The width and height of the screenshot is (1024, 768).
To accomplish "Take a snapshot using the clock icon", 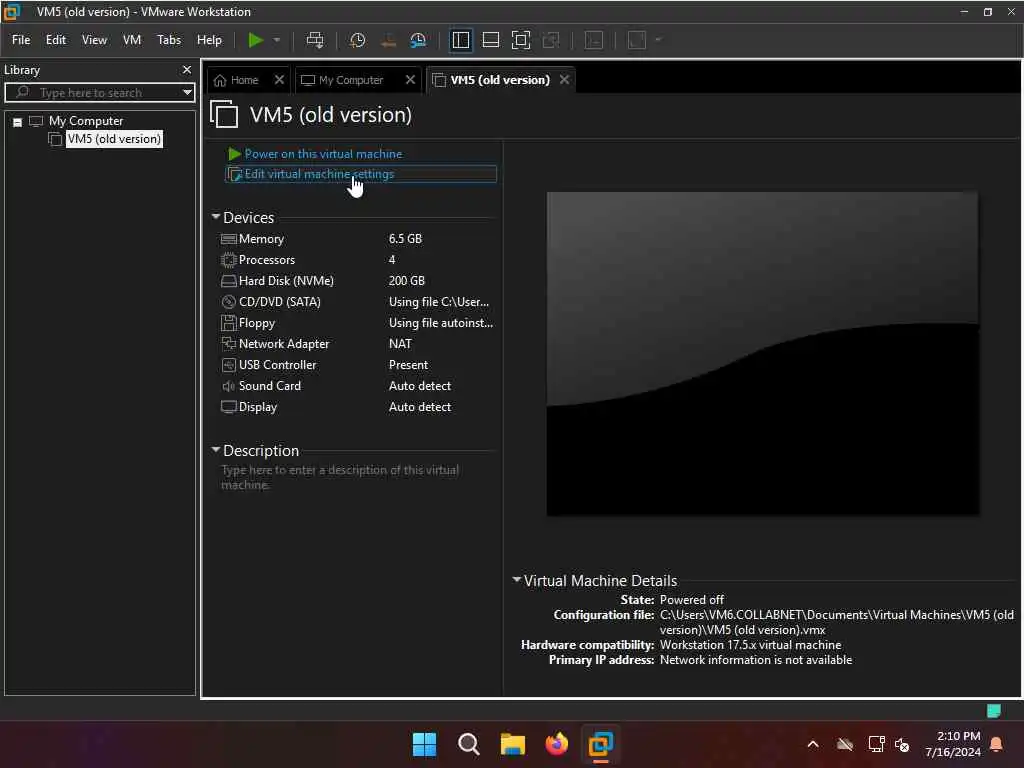I will coord(357,40).
